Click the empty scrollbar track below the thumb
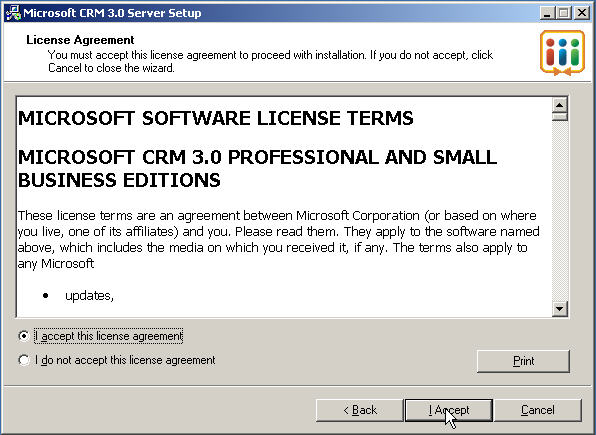This screenshot has width=596, height=435. click(x=560, y=211)
